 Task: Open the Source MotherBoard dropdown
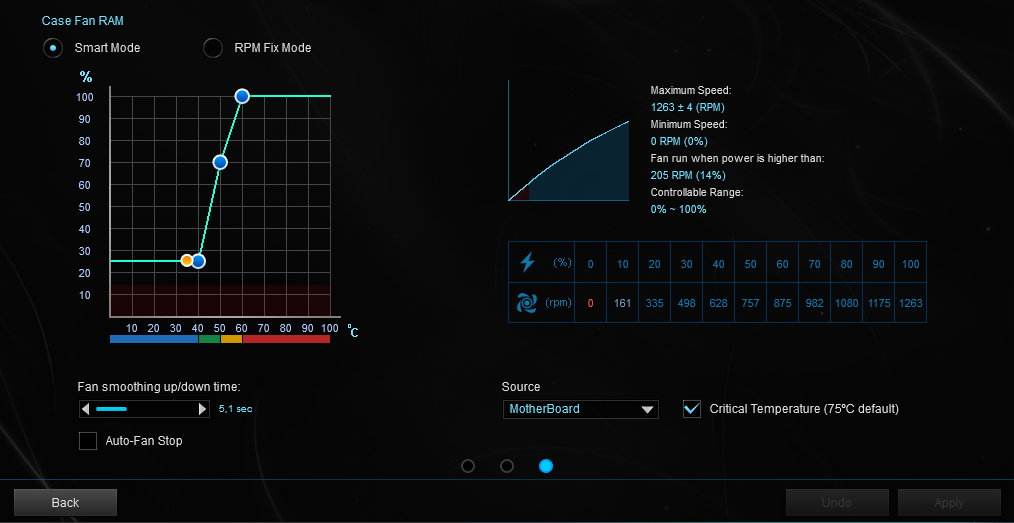(x=580, y=409)
